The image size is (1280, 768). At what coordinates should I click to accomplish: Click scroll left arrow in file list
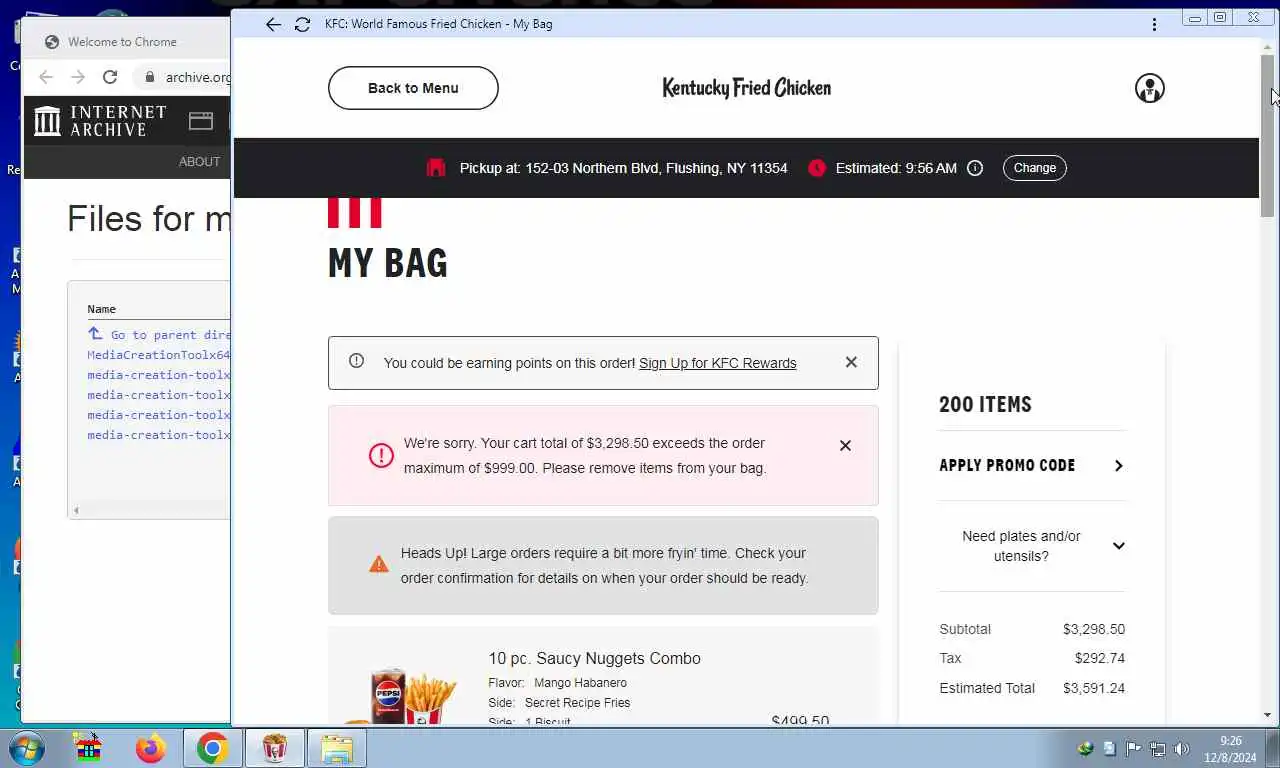76,511
